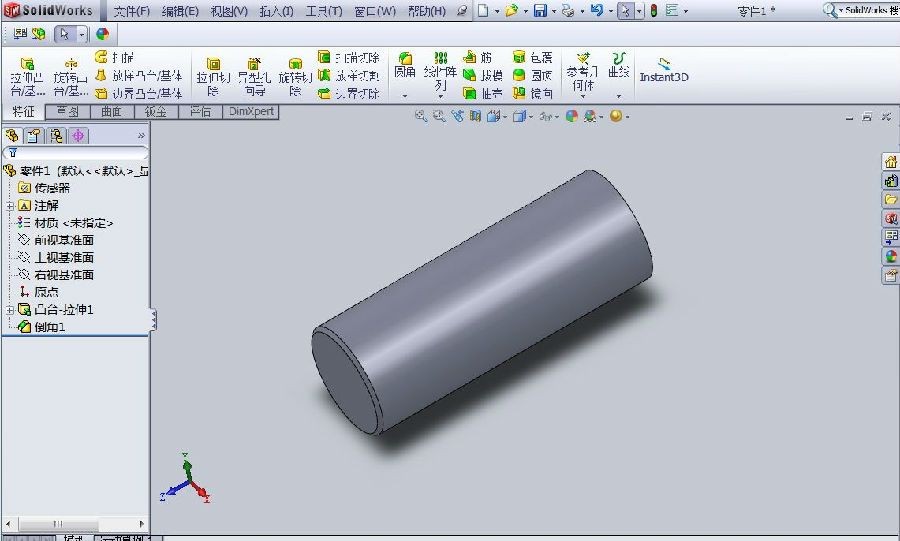Toggle the pin next to Help menu

pyautogui.click(x=461, y=11)
